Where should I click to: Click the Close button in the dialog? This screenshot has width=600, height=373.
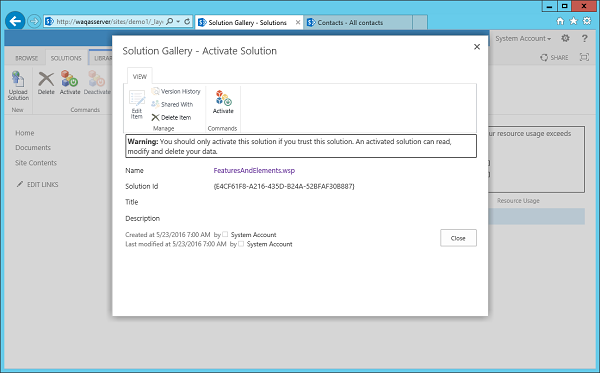(x=458, y=238)
